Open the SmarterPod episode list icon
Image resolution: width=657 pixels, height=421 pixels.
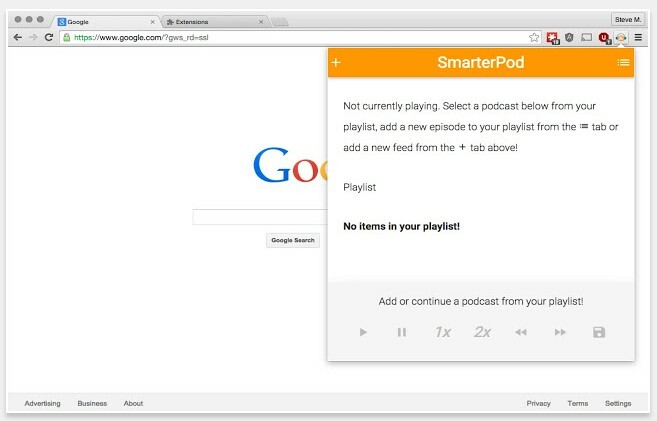pos(623,62)
